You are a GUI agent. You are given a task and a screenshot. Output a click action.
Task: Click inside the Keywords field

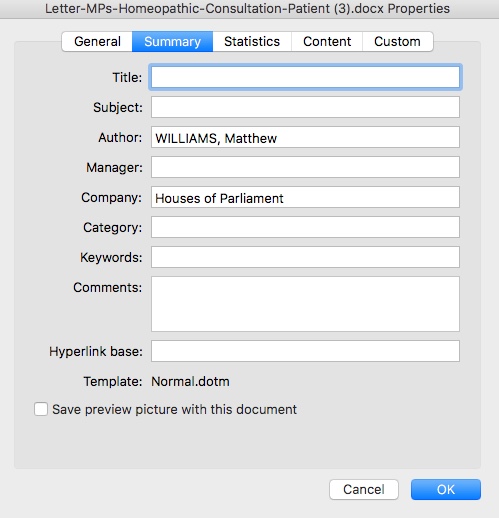pos(305,257)
